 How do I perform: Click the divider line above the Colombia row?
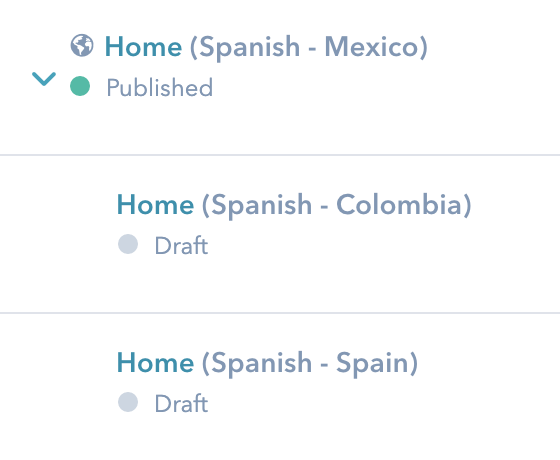point(280,155)
